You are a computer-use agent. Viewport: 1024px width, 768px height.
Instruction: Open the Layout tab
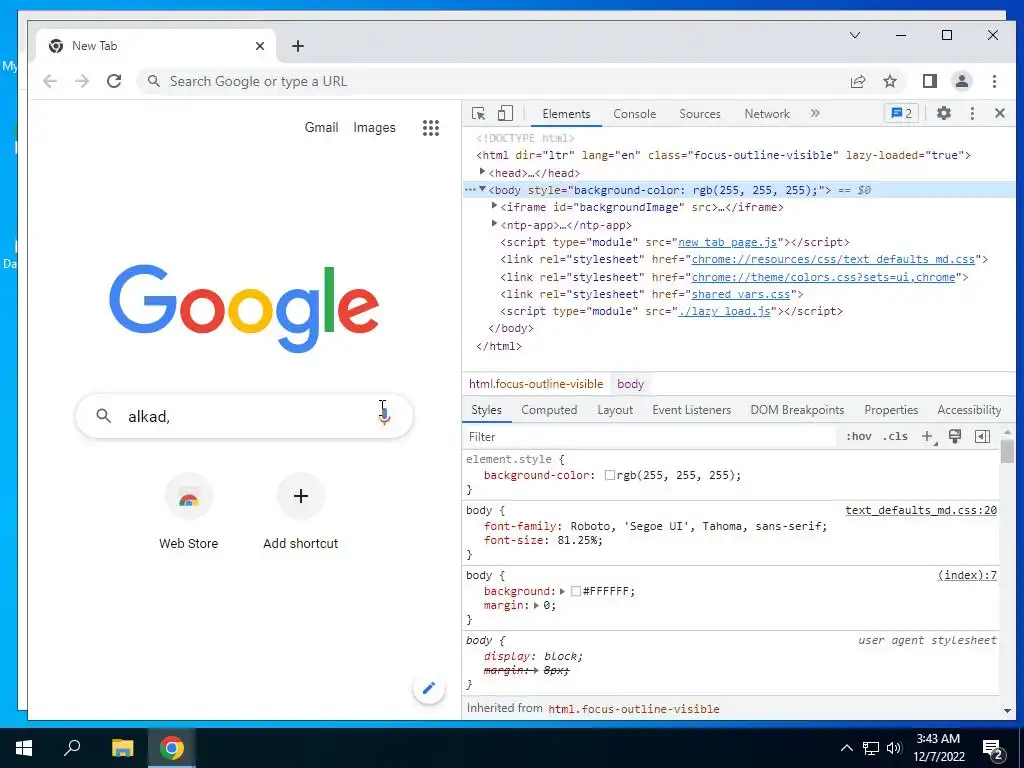coord(615,410)
